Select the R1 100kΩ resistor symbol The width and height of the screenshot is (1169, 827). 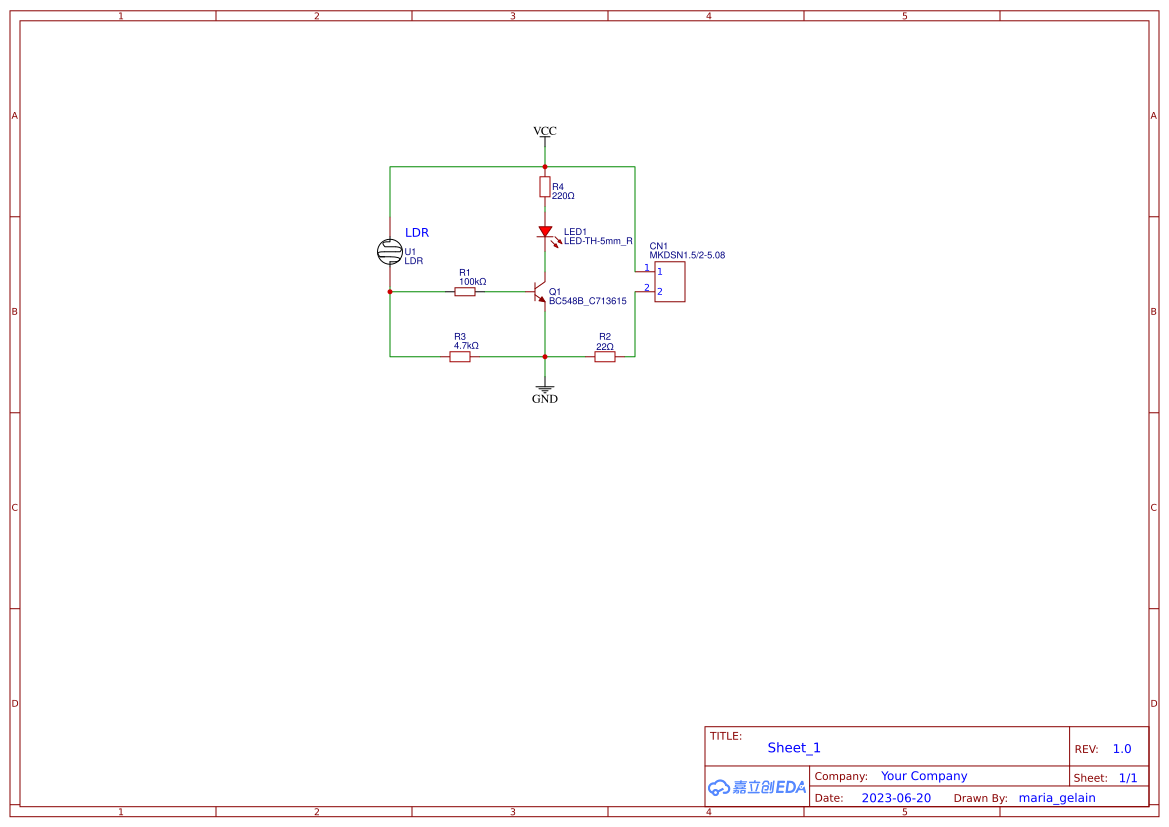464,293
